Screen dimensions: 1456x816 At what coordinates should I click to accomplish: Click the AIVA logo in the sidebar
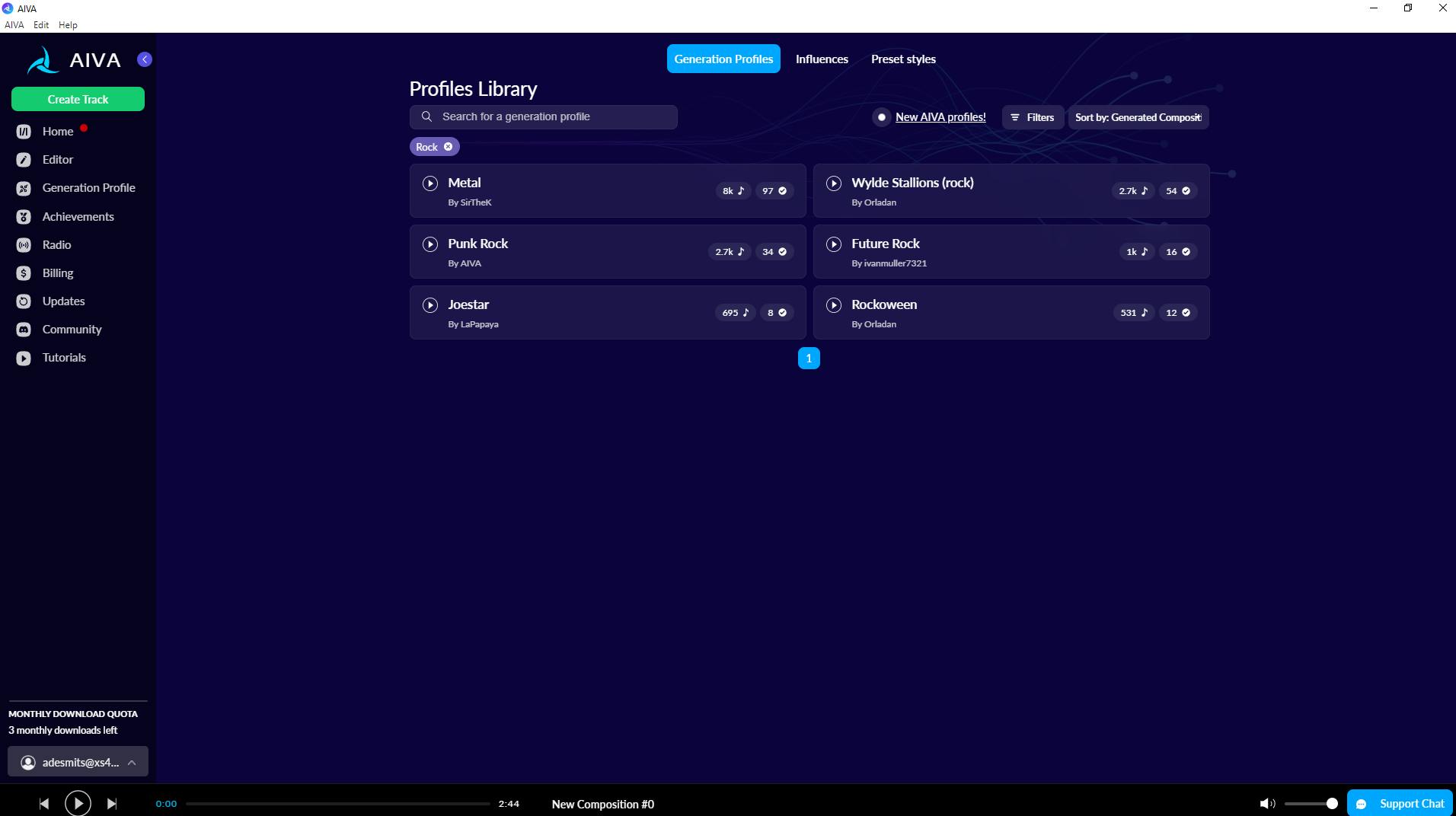[x=73, y=60]
